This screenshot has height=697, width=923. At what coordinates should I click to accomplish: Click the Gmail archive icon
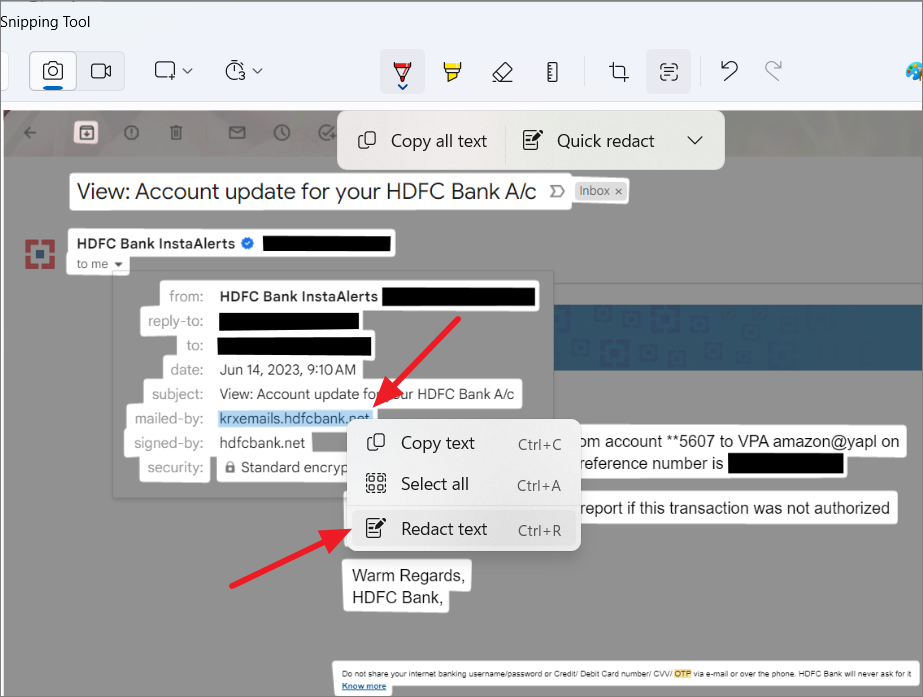click(86, 133)
